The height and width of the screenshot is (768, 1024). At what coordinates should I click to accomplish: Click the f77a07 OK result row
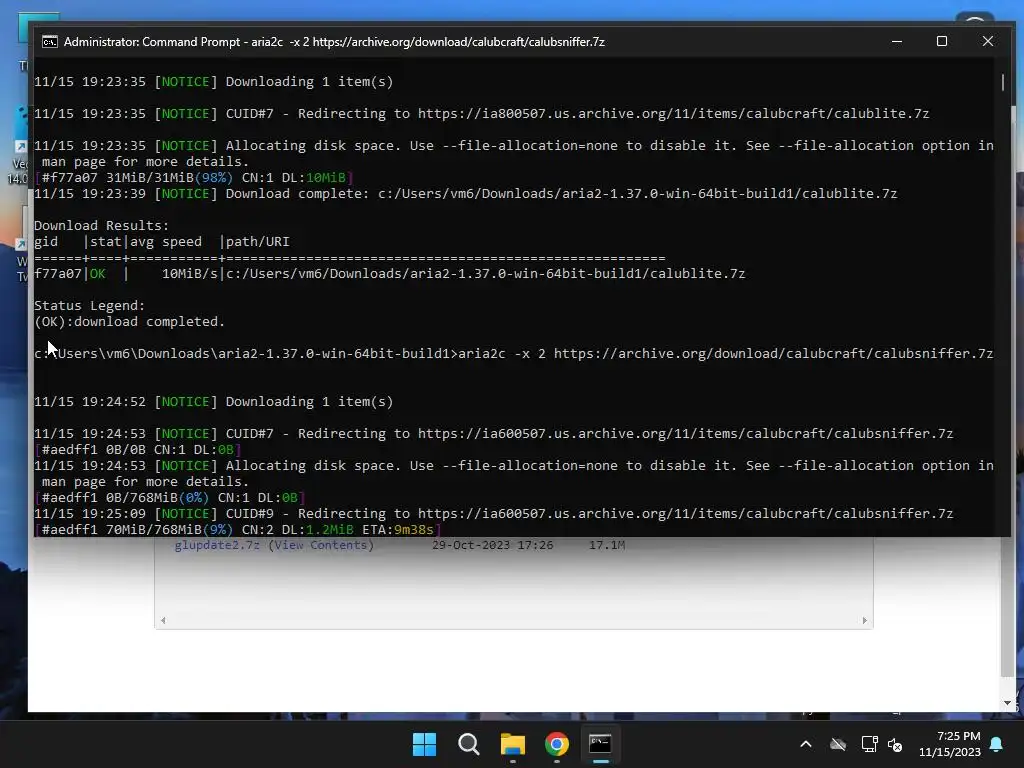pos(389,274)
